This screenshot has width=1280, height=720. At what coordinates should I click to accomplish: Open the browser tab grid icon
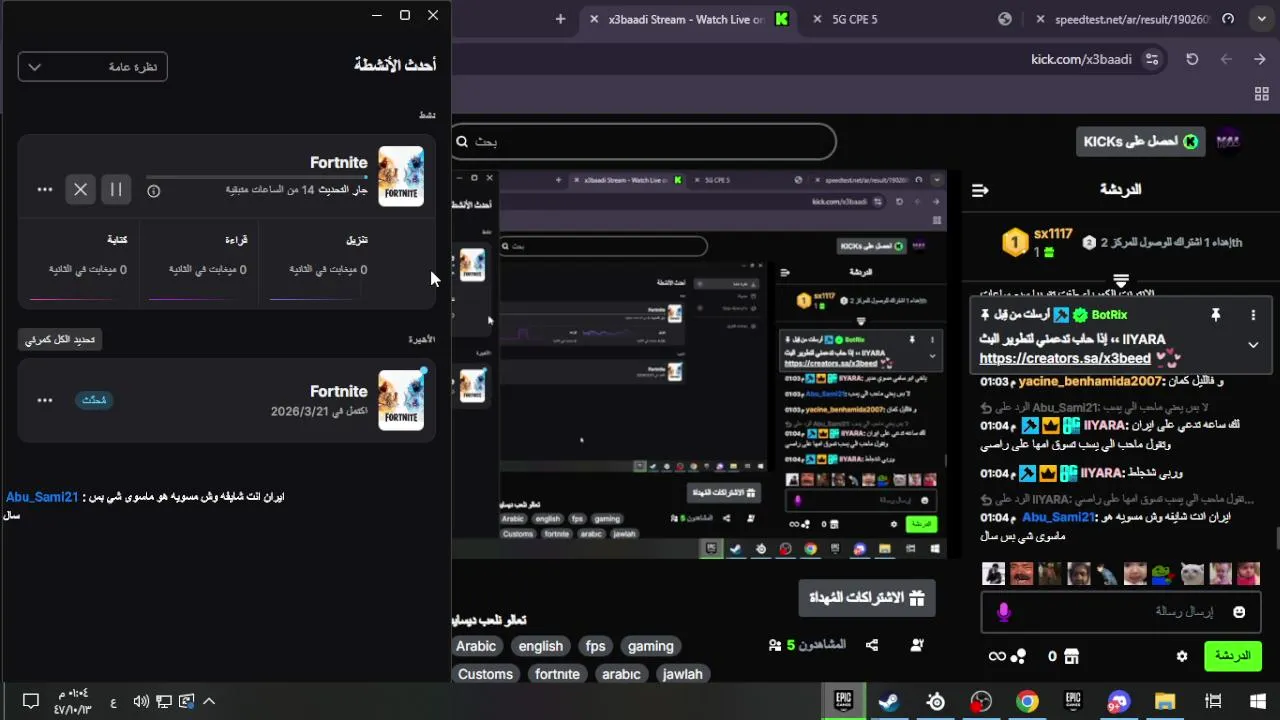1261,94
